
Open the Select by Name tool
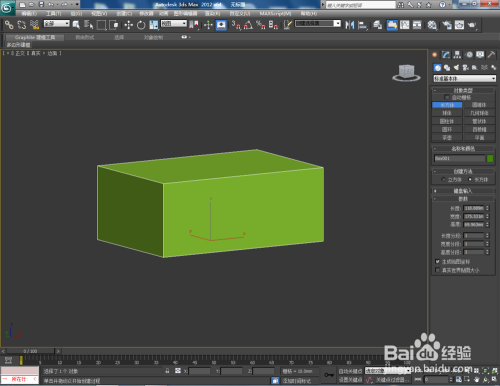click(88, 25)
